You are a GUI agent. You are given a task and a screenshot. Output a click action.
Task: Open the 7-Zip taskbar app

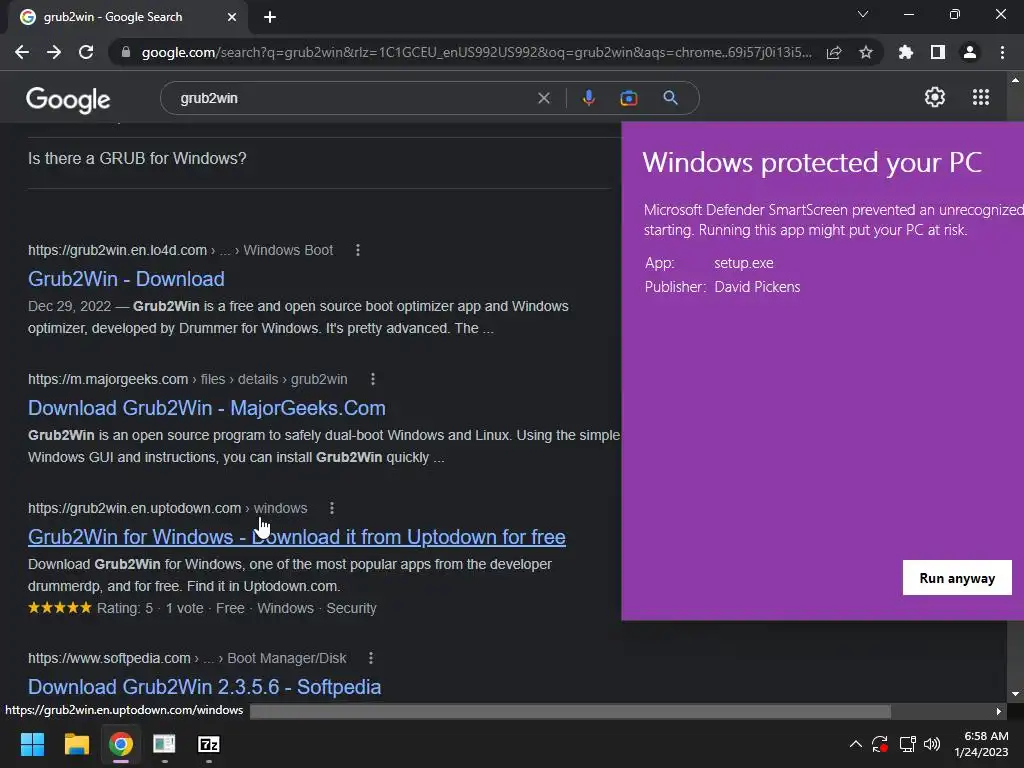(208, 744)
